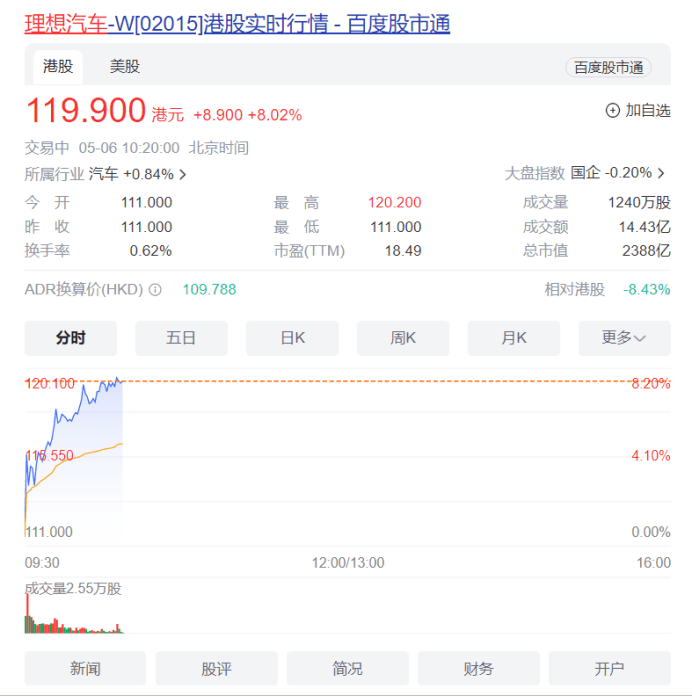Viewport: 692px width, 697px height.
Task: Select the 分时 chart tab
Action: pos(71,338)
